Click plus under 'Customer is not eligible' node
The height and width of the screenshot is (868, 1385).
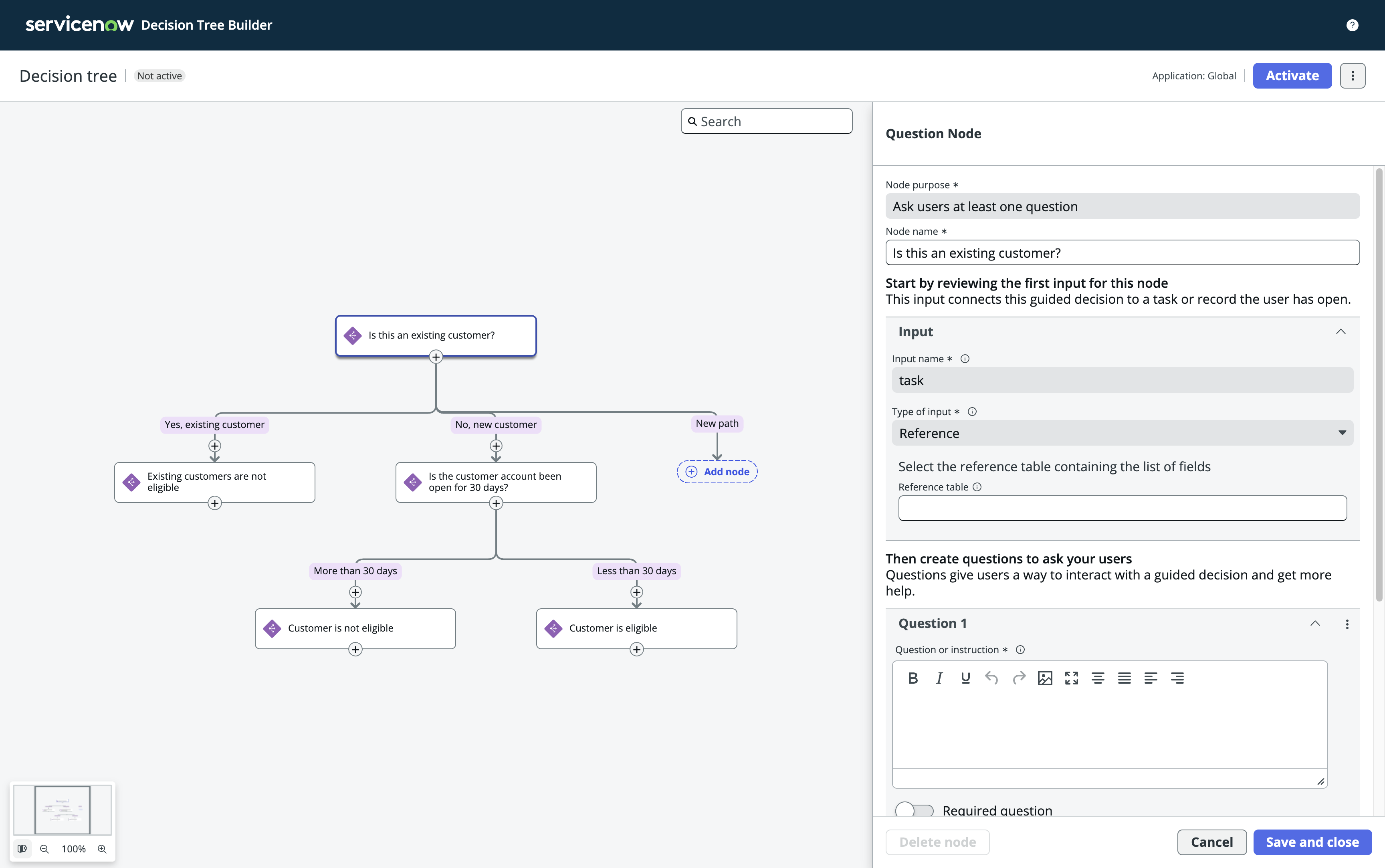coord(355,649)
